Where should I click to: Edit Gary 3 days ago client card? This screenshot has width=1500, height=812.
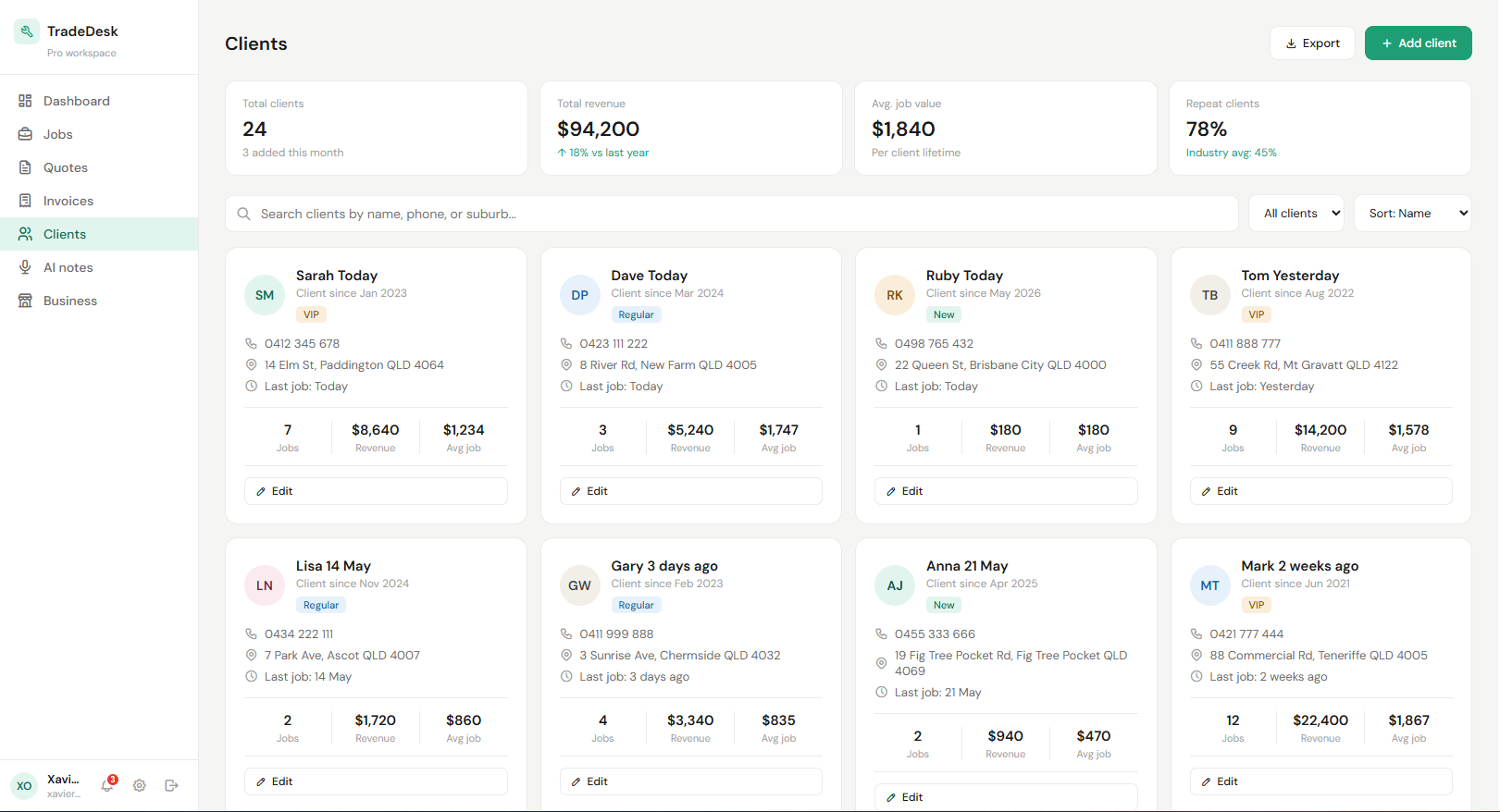tap(691, 781)
